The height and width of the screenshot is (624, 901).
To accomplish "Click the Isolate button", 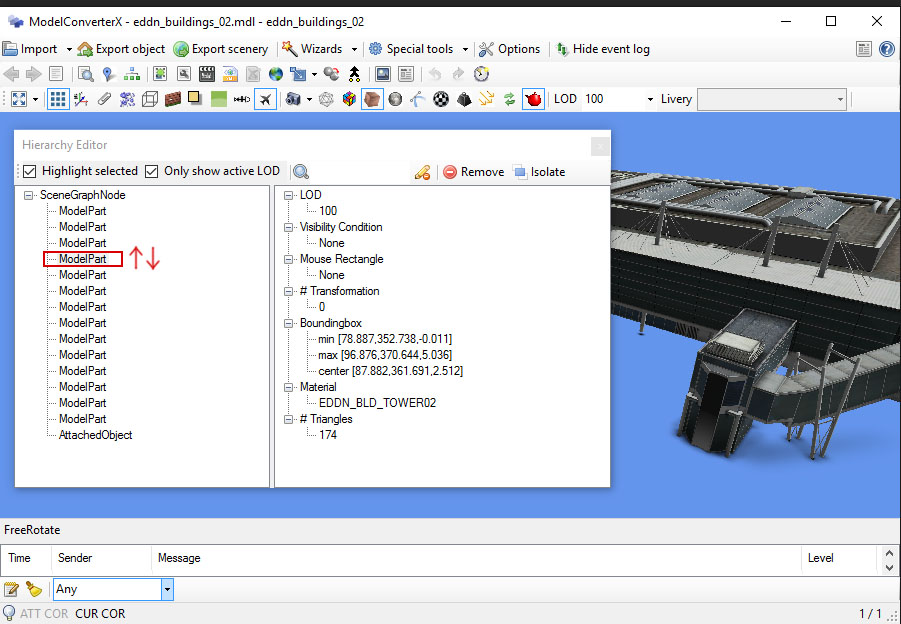I will (539, 172).
